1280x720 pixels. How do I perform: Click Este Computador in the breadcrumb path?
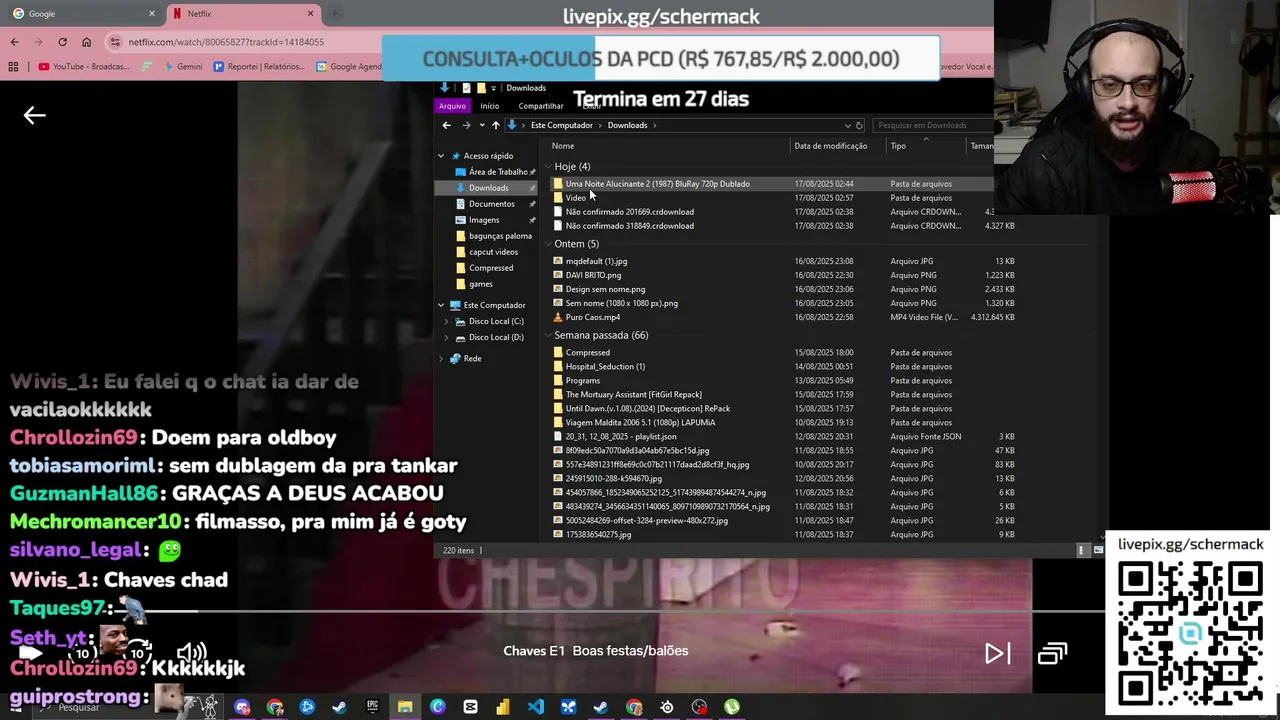pos(561,125)
